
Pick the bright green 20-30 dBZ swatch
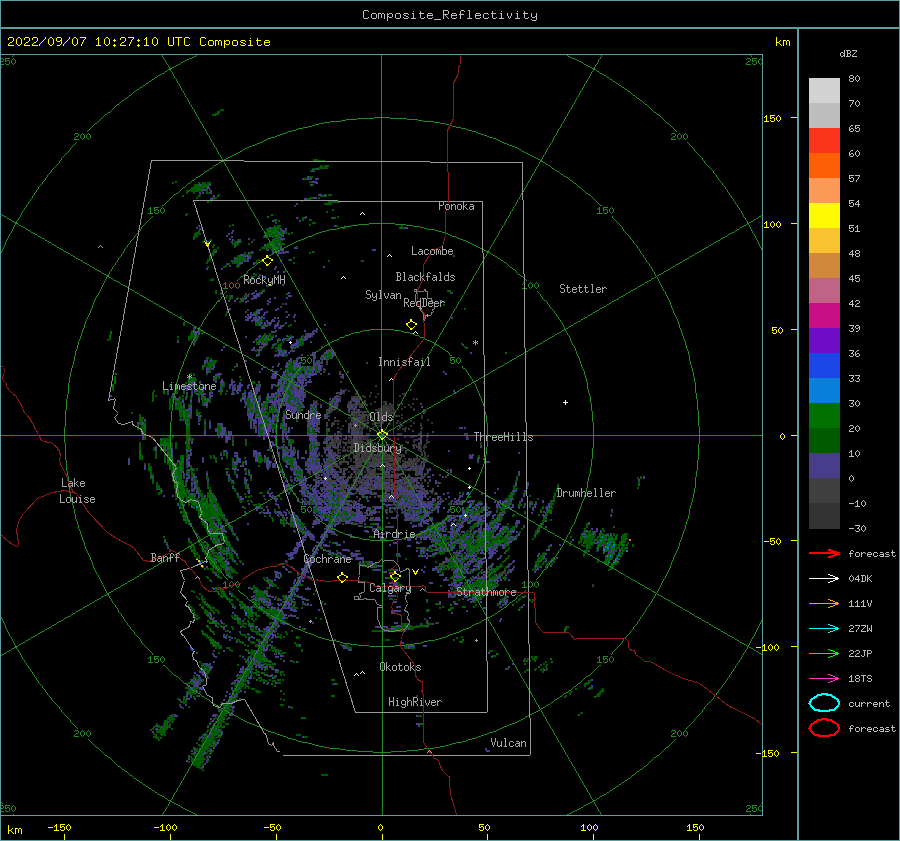(x=824, y=415)
